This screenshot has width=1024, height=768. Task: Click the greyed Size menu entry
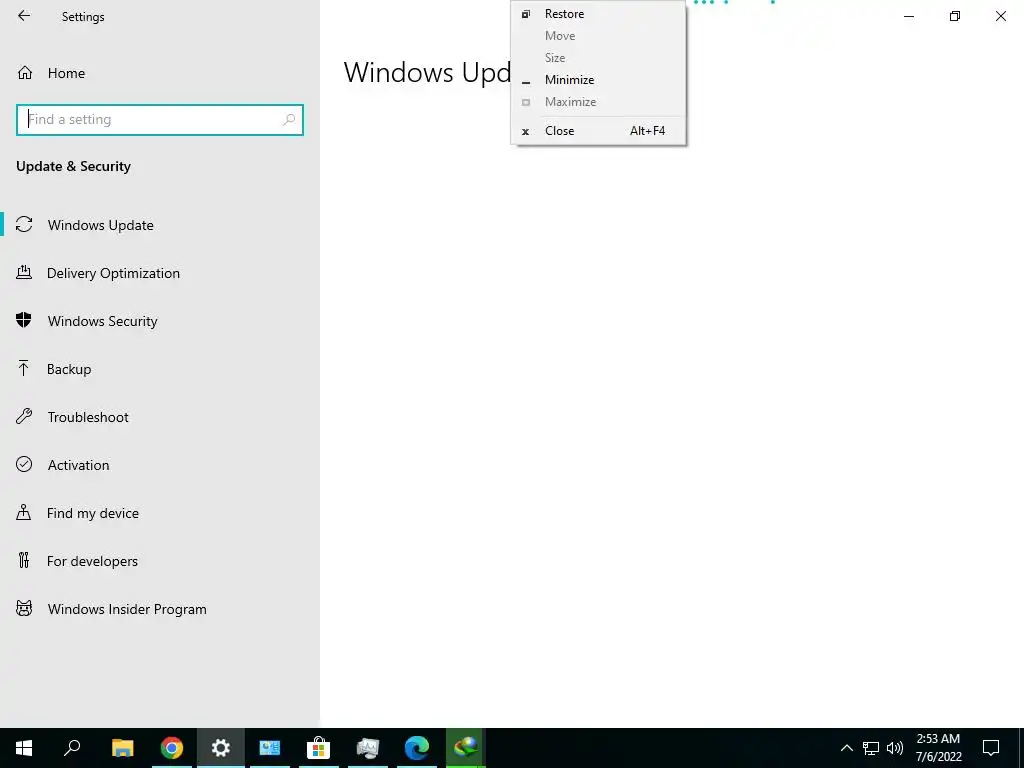598,57
